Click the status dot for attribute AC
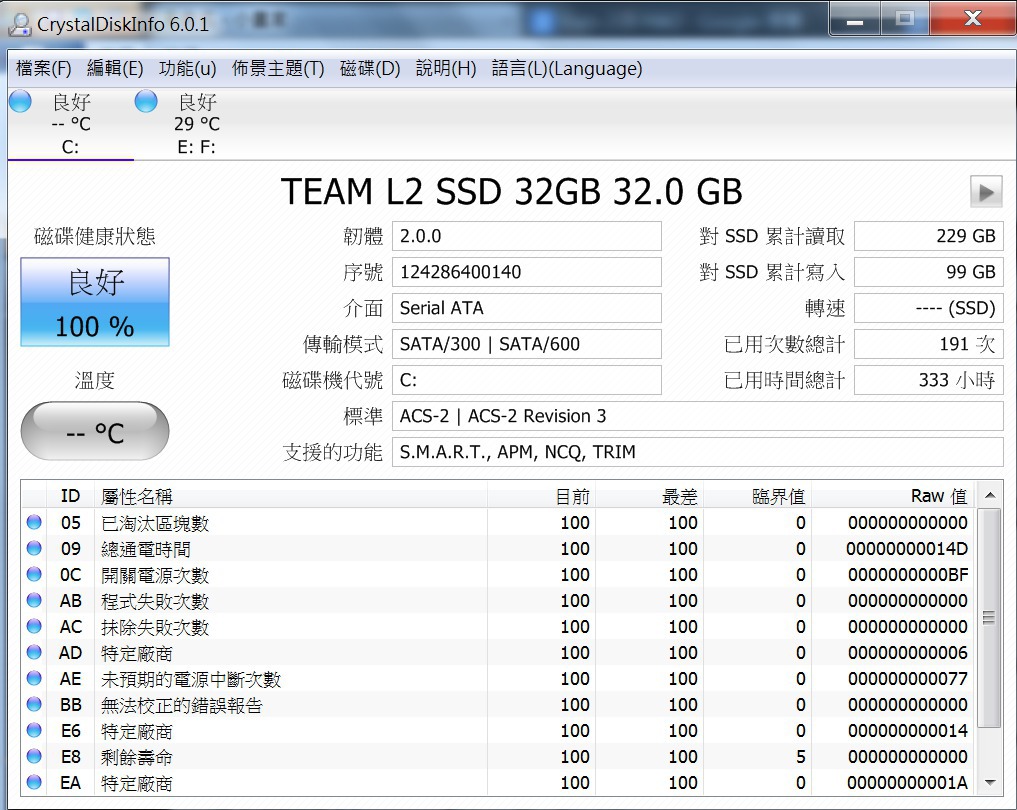The width and height of the screenshot is (1017, 810). coord(34,626)
